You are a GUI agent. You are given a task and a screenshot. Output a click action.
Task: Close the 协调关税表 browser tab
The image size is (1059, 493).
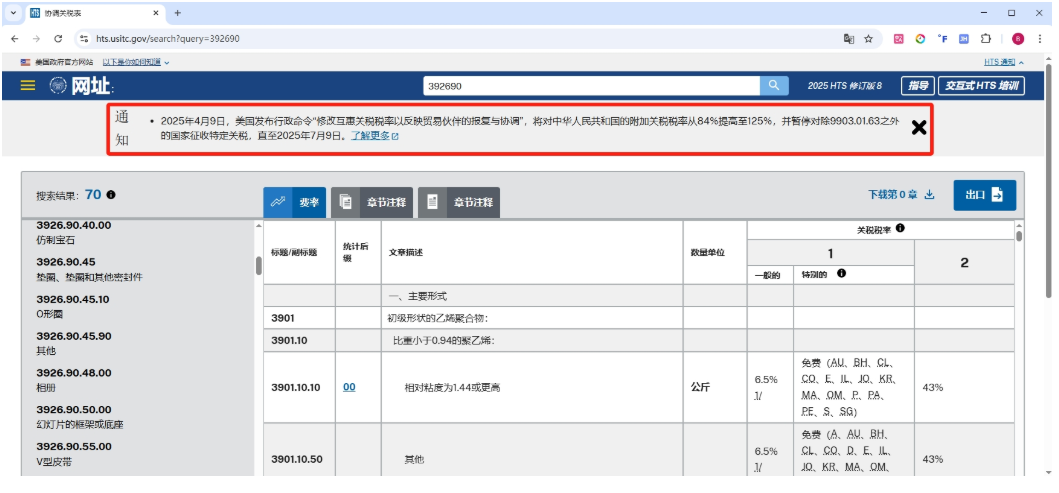(x=156, y=13)
